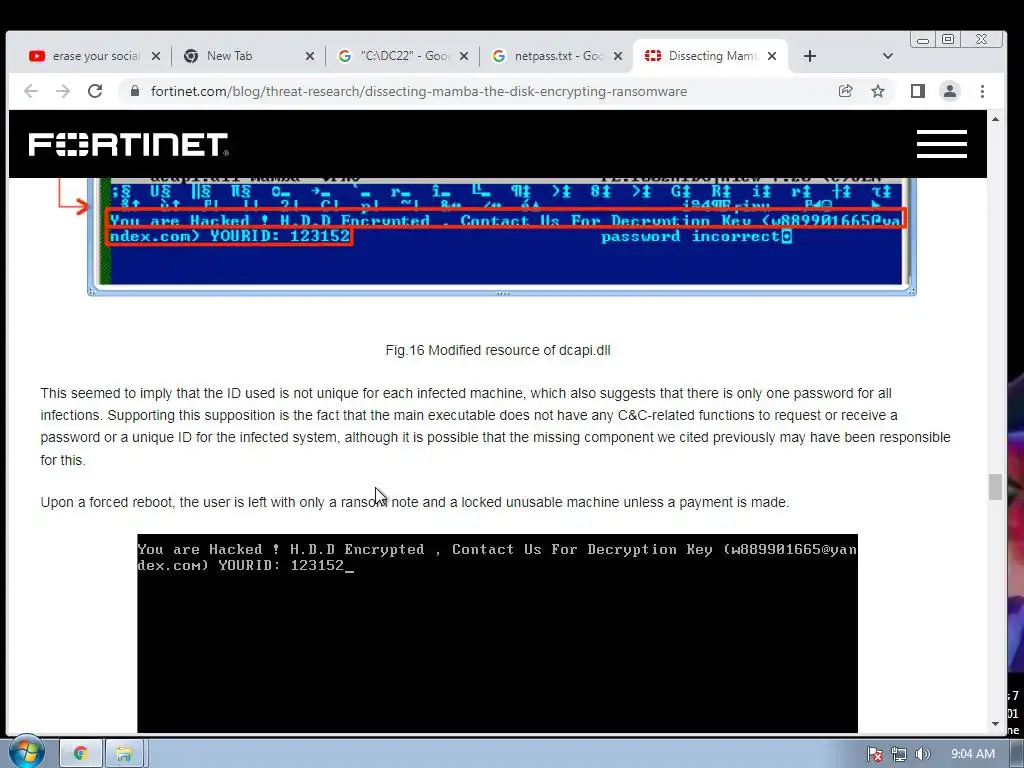This screenshot has width=1024, height=768.
Task: Click the 'Fig.16 Modified resource of dcapi.dll' caption
Action: [x=498, y=351]
